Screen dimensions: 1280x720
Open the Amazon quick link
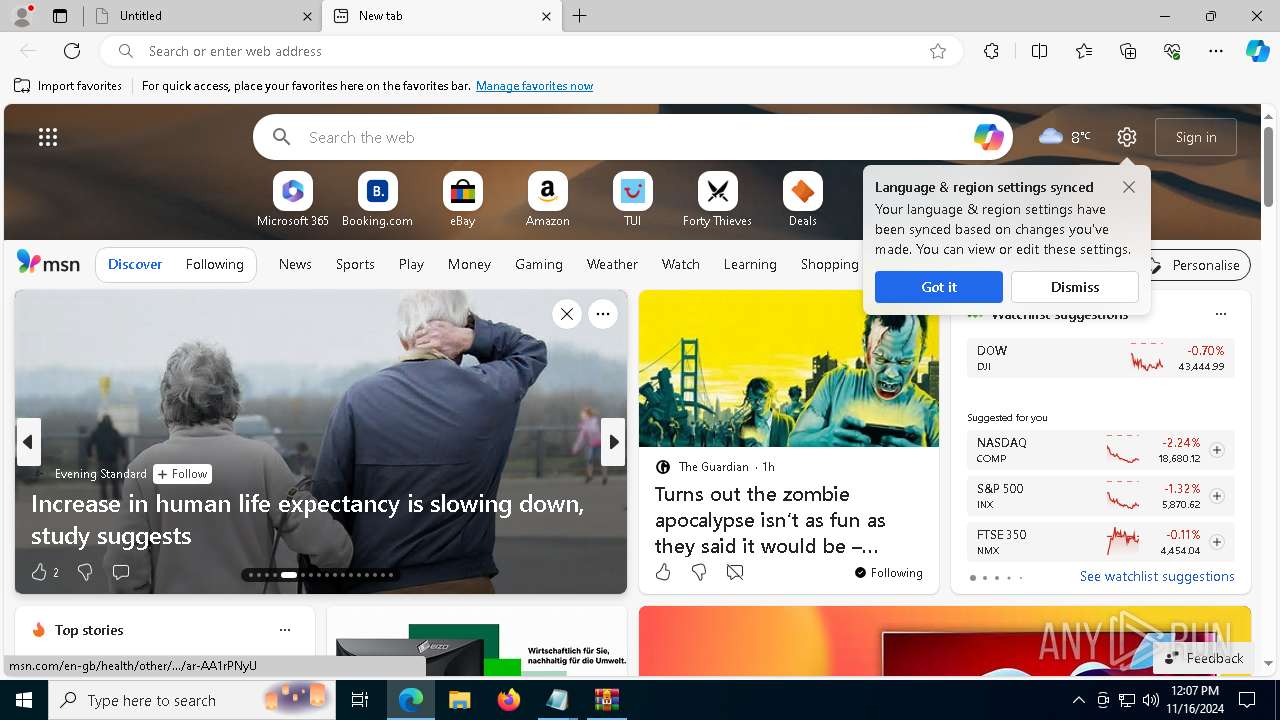(547, 200)
